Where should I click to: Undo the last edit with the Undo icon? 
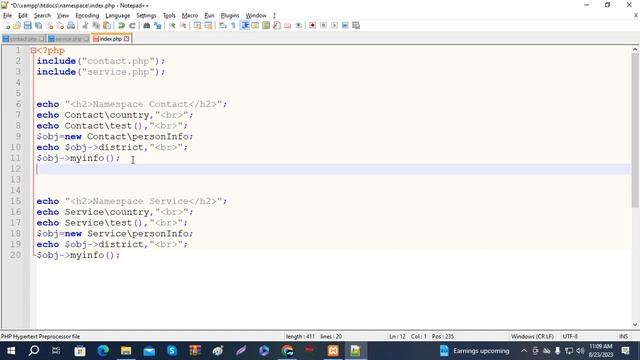click(121, 25)
